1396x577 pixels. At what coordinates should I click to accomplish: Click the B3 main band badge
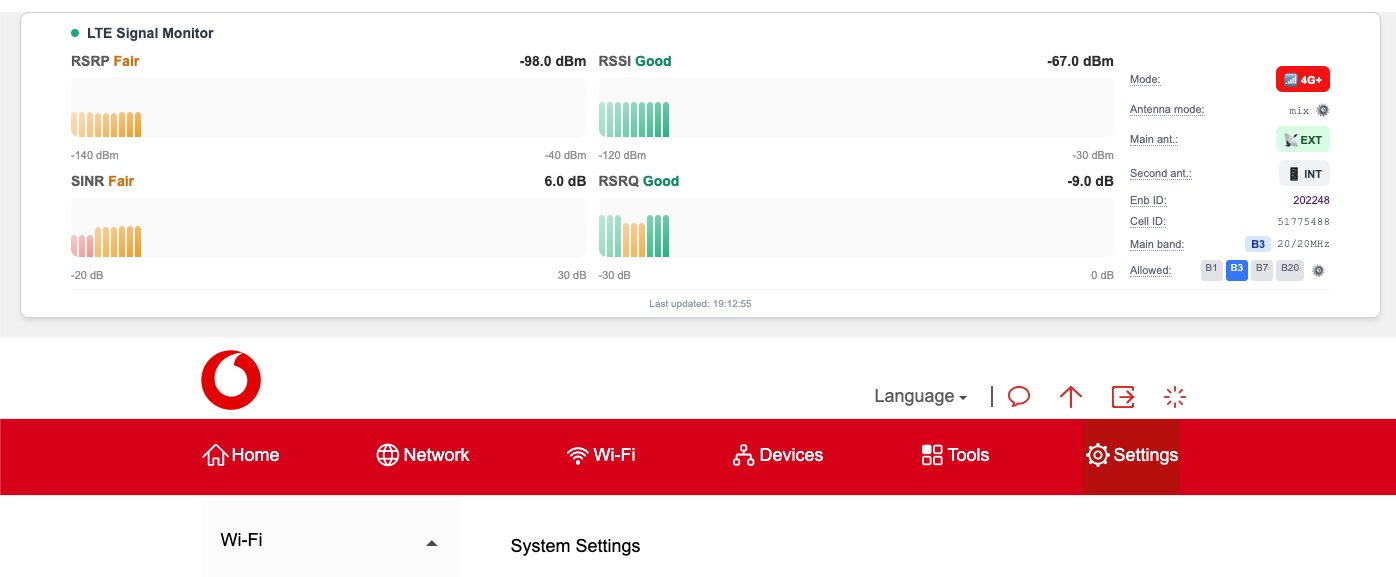coord(1258,243)
